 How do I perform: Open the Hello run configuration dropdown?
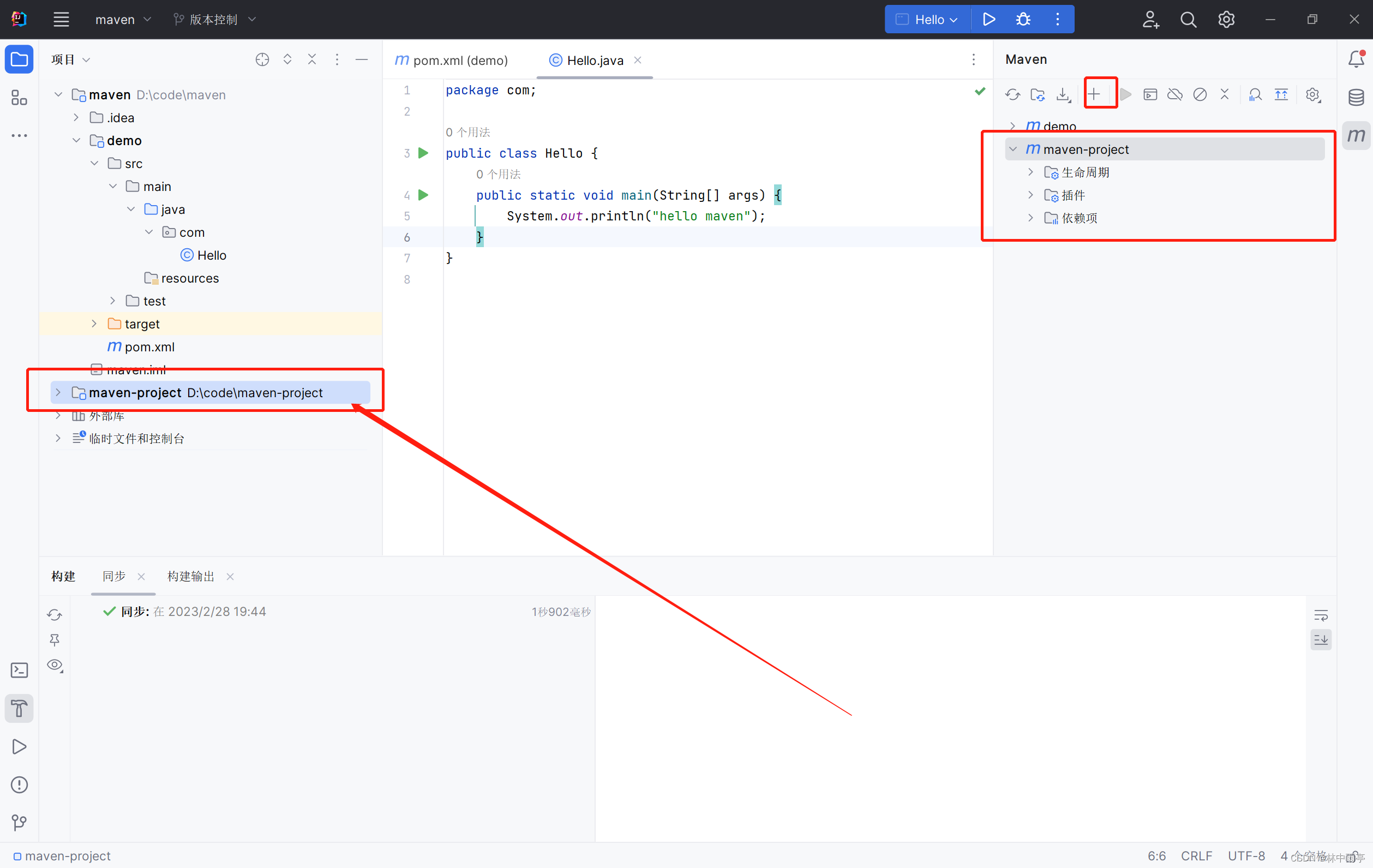(x=928, y=20)
